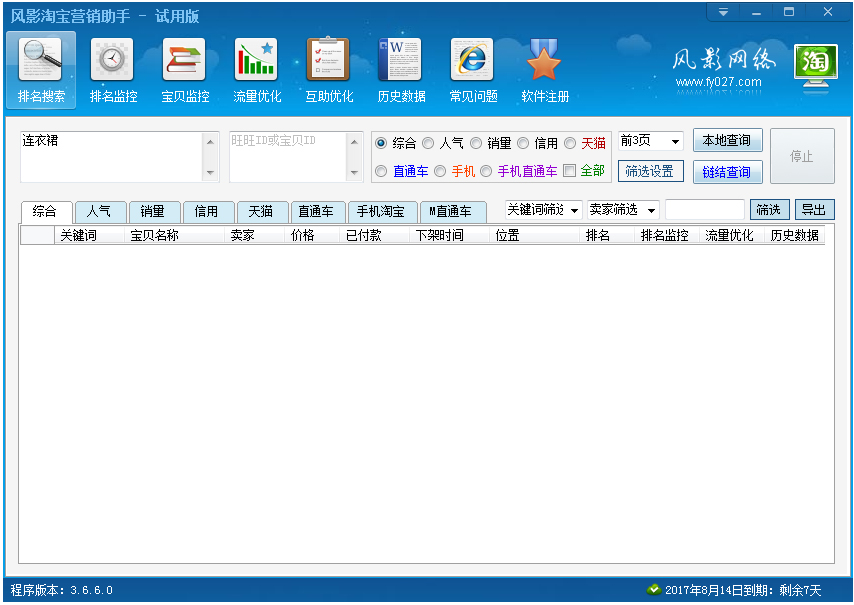Open the 流量优化 chart icon

click(256, 59)
